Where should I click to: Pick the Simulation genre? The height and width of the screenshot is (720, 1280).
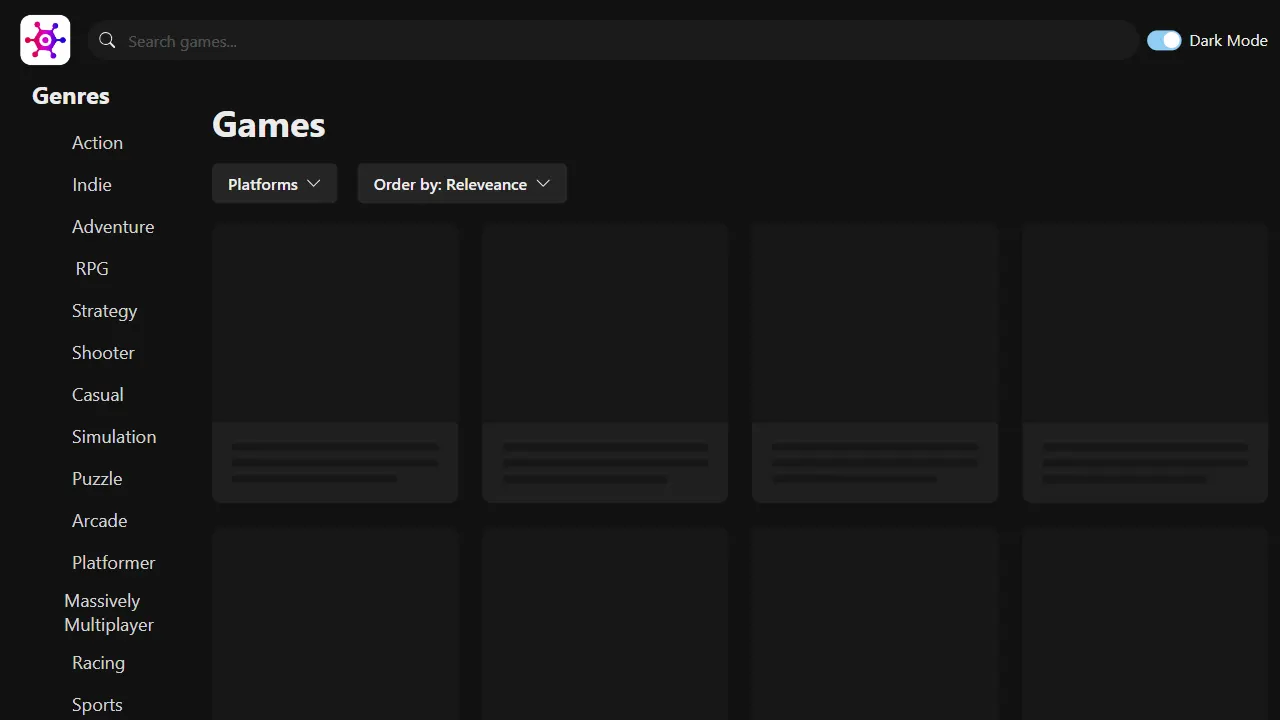[114, 437]
